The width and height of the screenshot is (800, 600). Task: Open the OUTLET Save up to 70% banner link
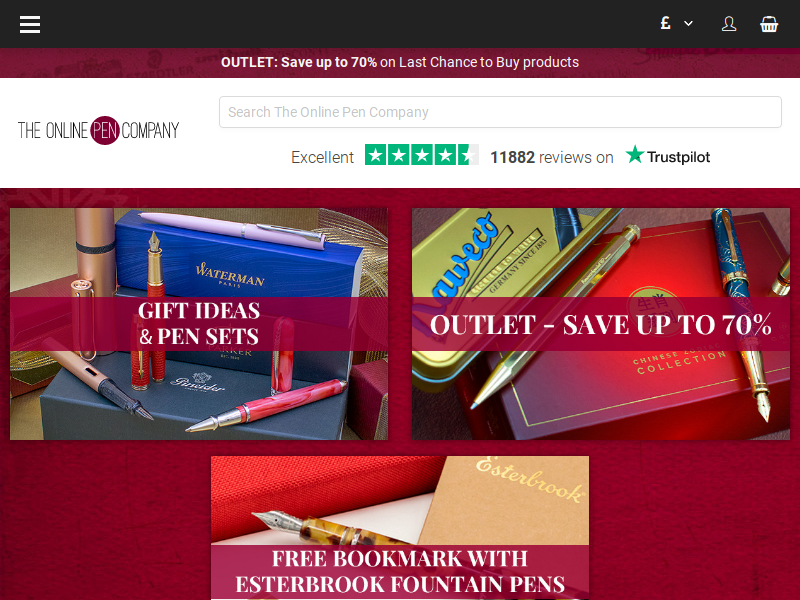[x=400, y=62]
